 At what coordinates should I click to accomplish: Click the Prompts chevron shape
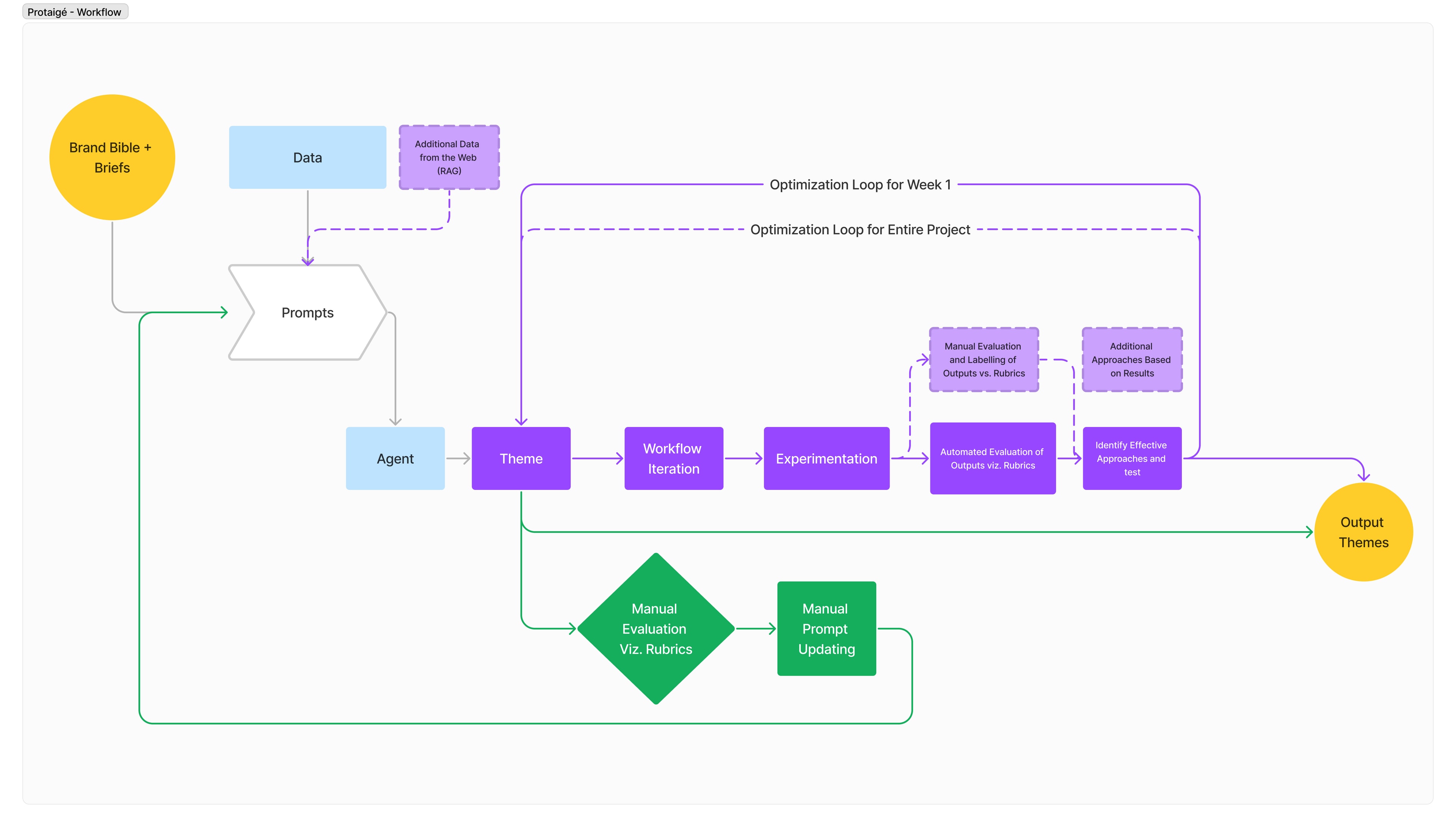coord(307,312)
